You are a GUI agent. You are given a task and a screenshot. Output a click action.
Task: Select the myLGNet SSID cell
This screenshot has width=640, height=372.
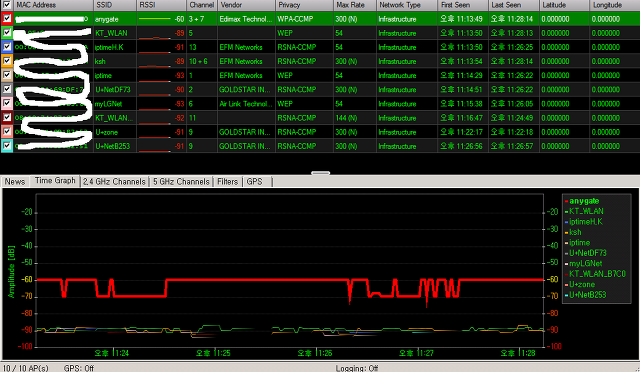(115, 104)
